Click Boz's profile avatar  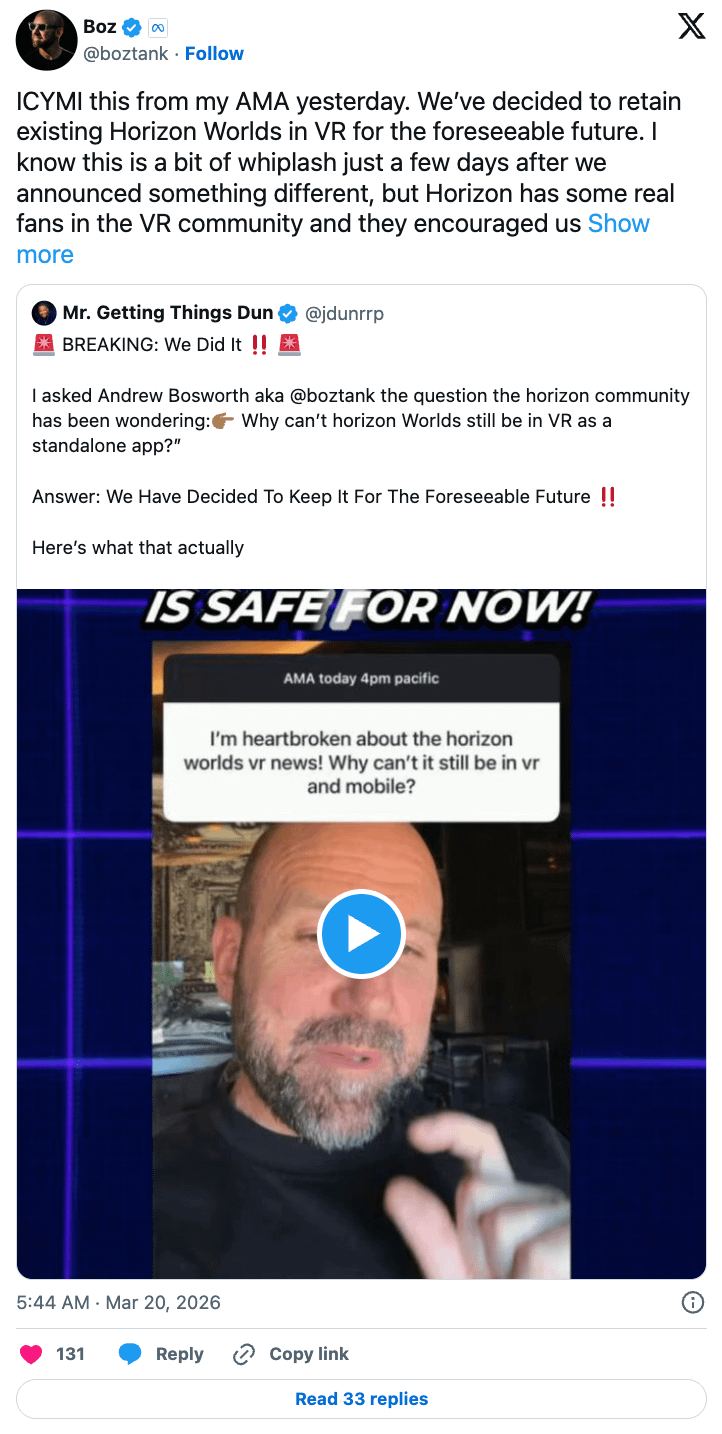(46, 40)
